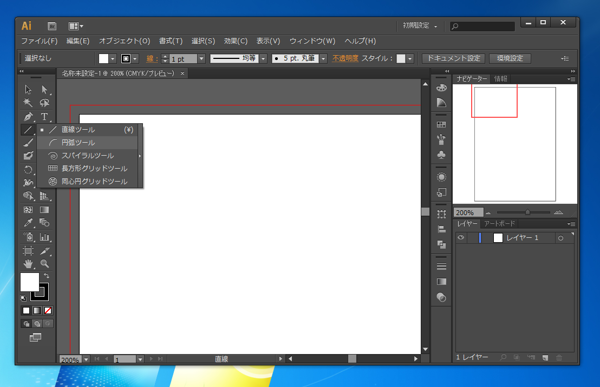Viewport: 600px width, 387px height.
Task: Choose スパイラルツール from the flyout
Action: [87, 155]
